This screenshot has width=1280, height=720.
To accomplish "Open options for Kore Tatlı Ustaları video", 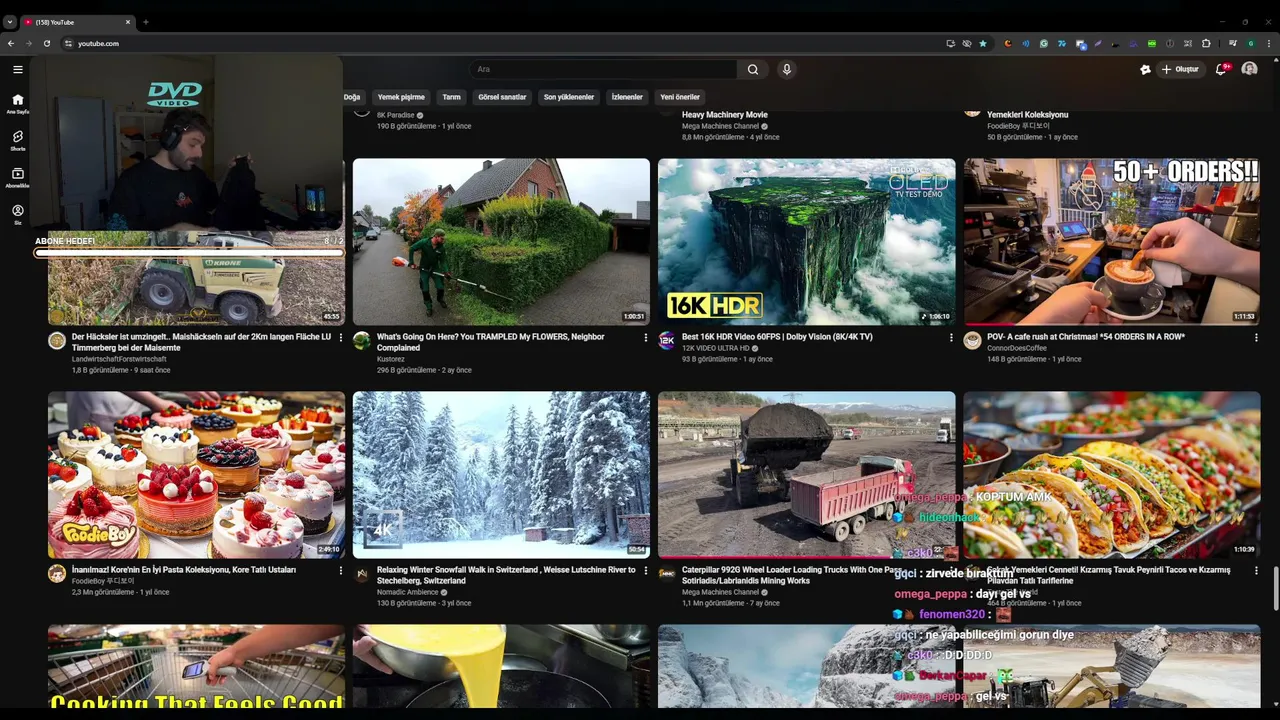I will 340,571.
